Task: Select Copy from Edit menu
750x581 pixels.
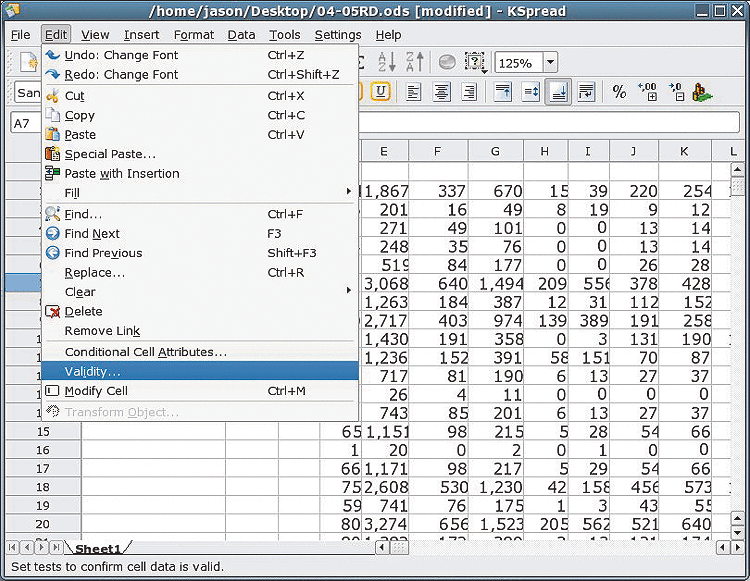Action: coord(200,115)
